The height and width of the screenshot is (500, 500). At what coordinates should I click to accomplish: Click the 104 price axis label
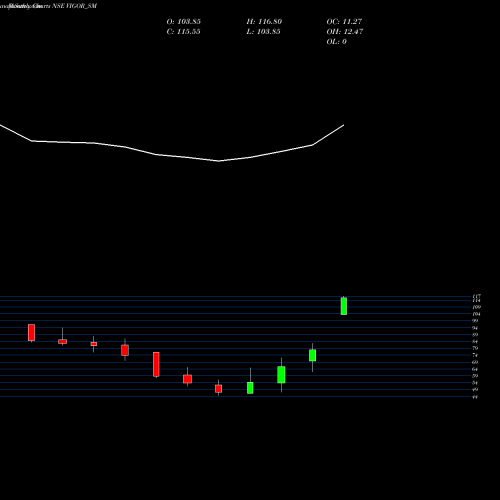(476, 314)
